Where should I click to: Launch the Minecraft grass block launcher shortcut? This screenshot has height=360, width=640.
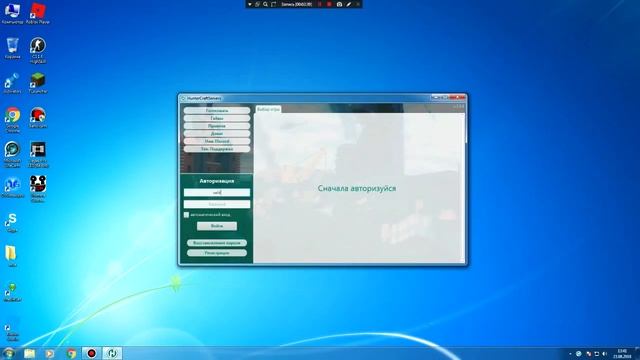pyautogui.click(x=38, y=83)
